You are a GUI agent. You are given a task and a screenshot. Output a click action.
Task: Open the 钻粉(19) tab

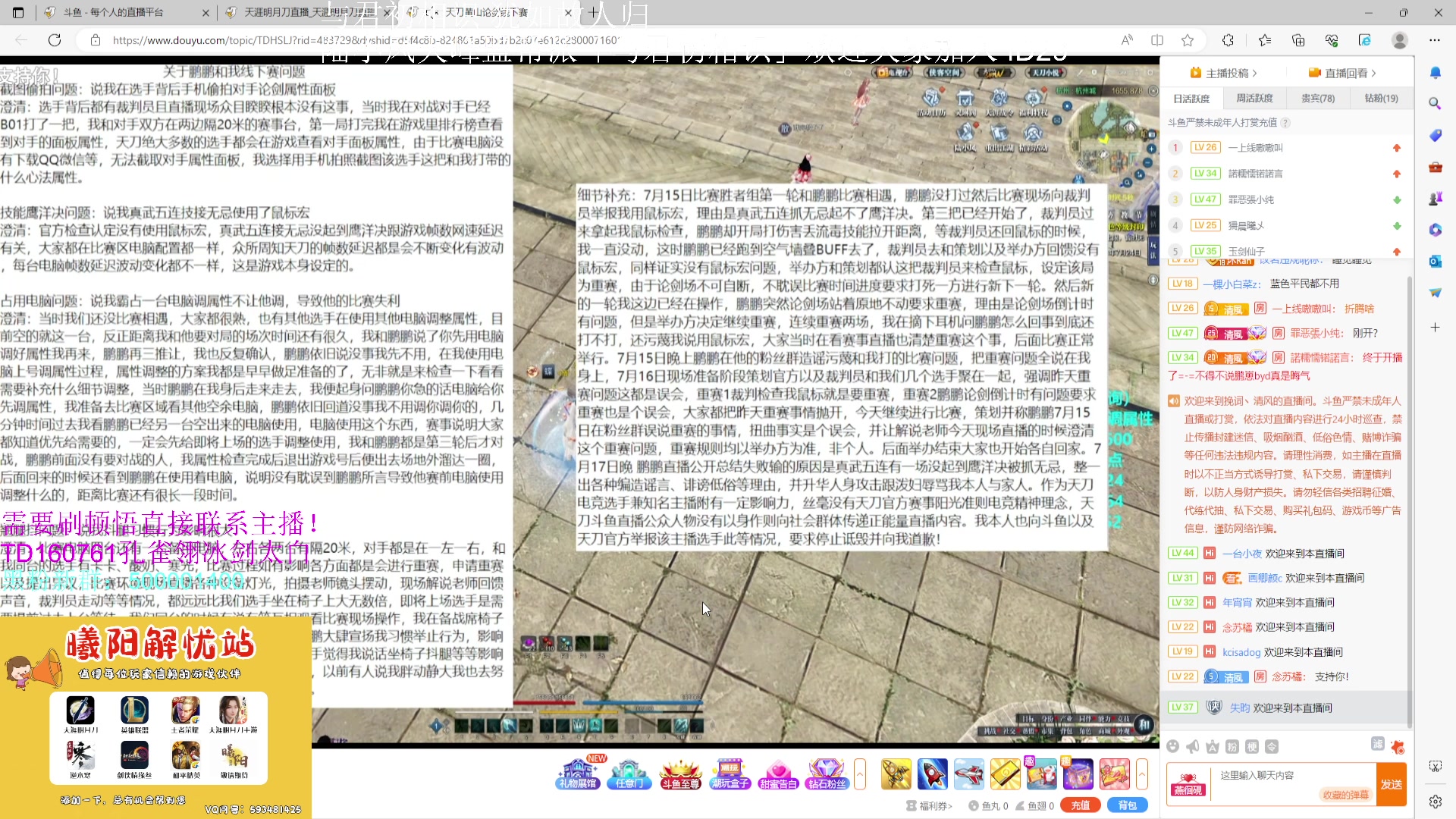point(1382,98)
